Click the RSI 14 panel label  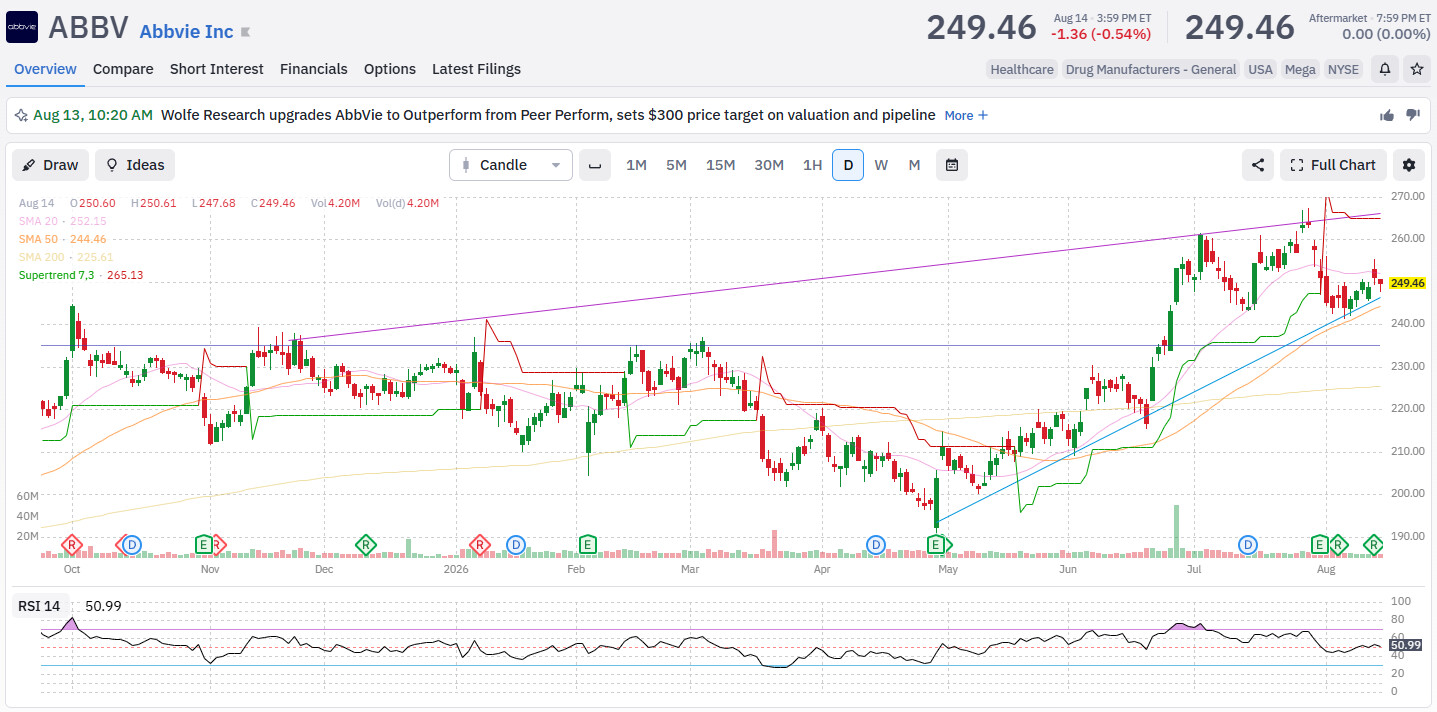pos(39,606)
